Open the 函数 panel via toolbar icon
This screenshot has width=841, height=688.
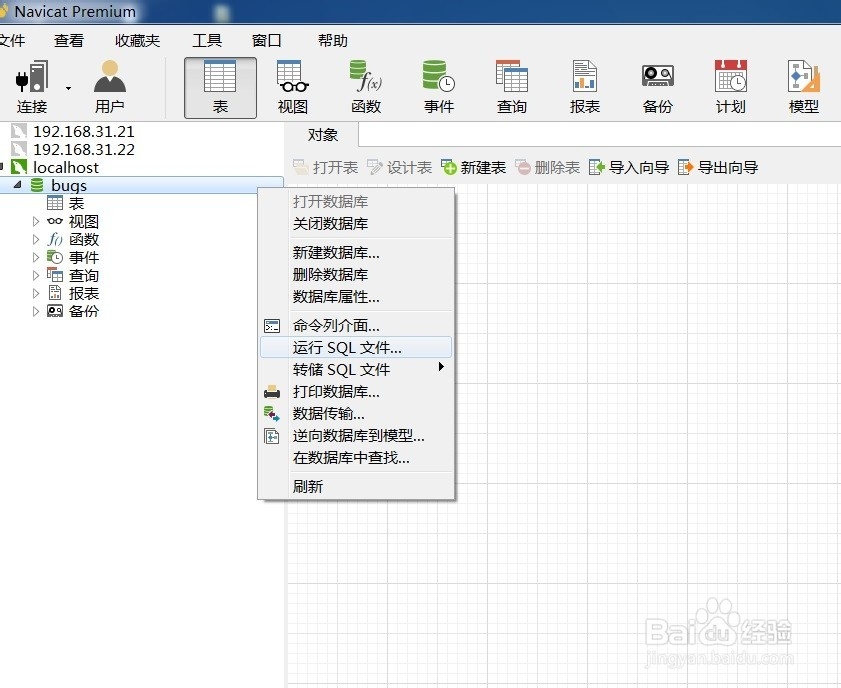(365, 84)
